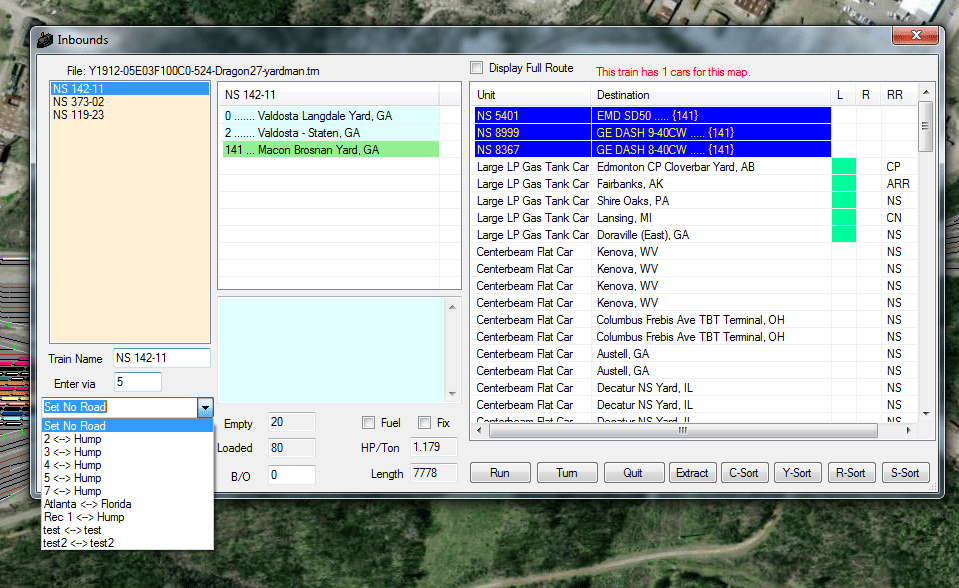The image size is (959, 588).
Task: Close the Inbounds dialog window
Action: (x=915, y=35)
